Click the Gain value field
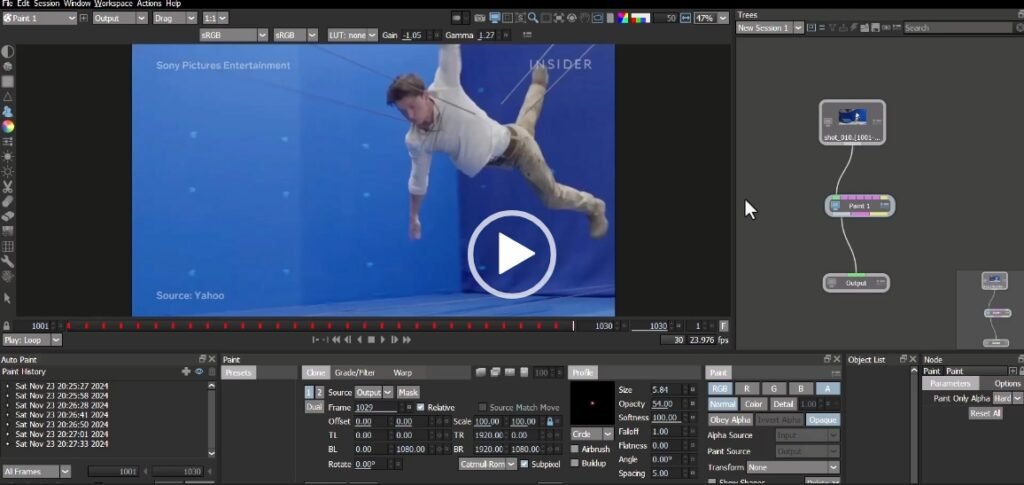 click(x=415, y=35)
